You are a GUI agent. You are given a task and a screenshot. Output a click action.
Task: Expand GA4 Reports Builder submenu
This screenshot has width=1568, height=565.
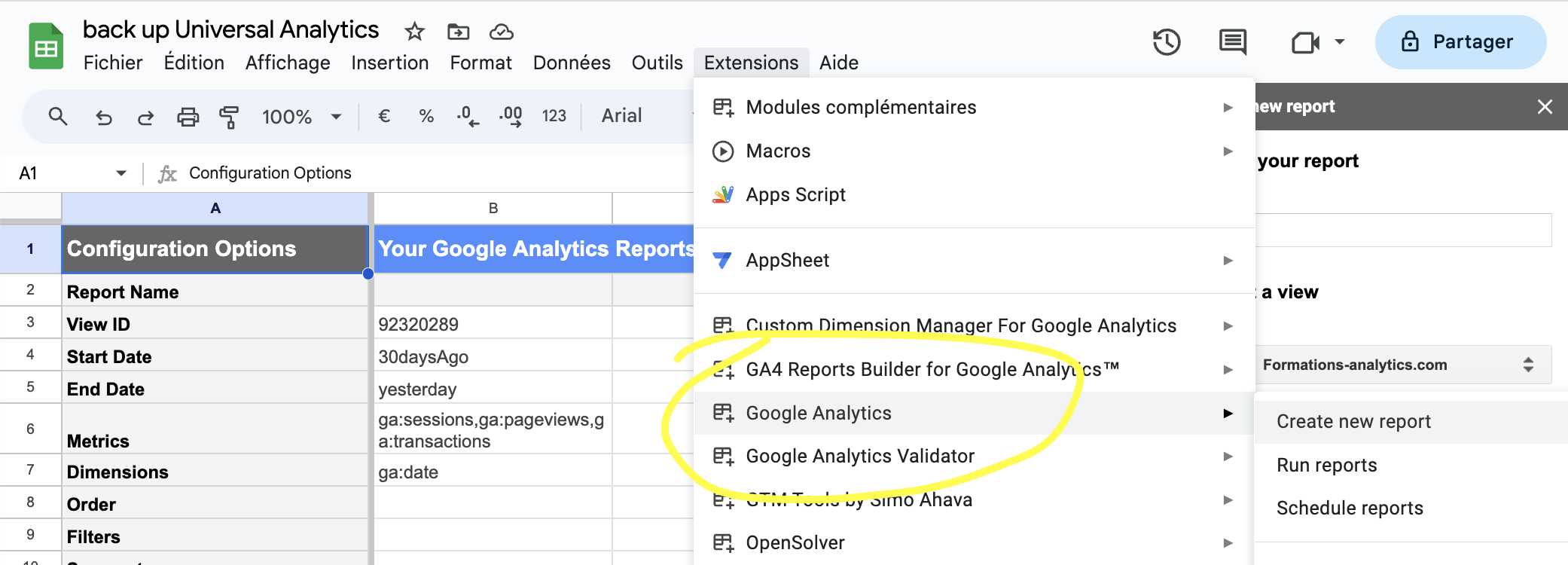pyautogui.click(x=1228, y=370)
